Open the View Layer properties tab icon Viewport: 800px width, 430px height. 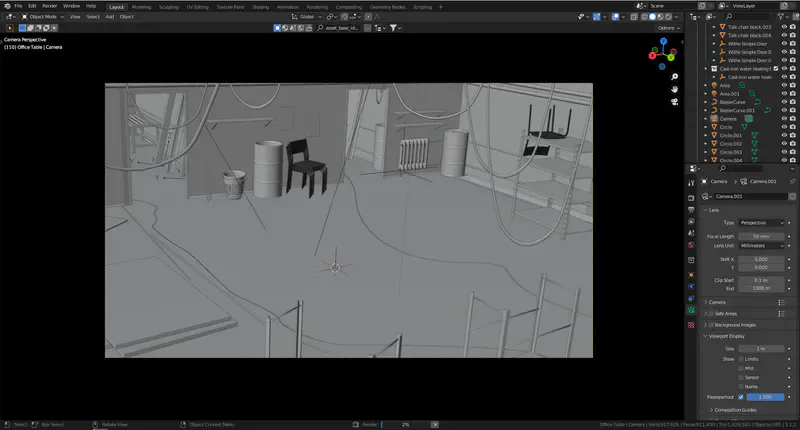click(691, 221)
